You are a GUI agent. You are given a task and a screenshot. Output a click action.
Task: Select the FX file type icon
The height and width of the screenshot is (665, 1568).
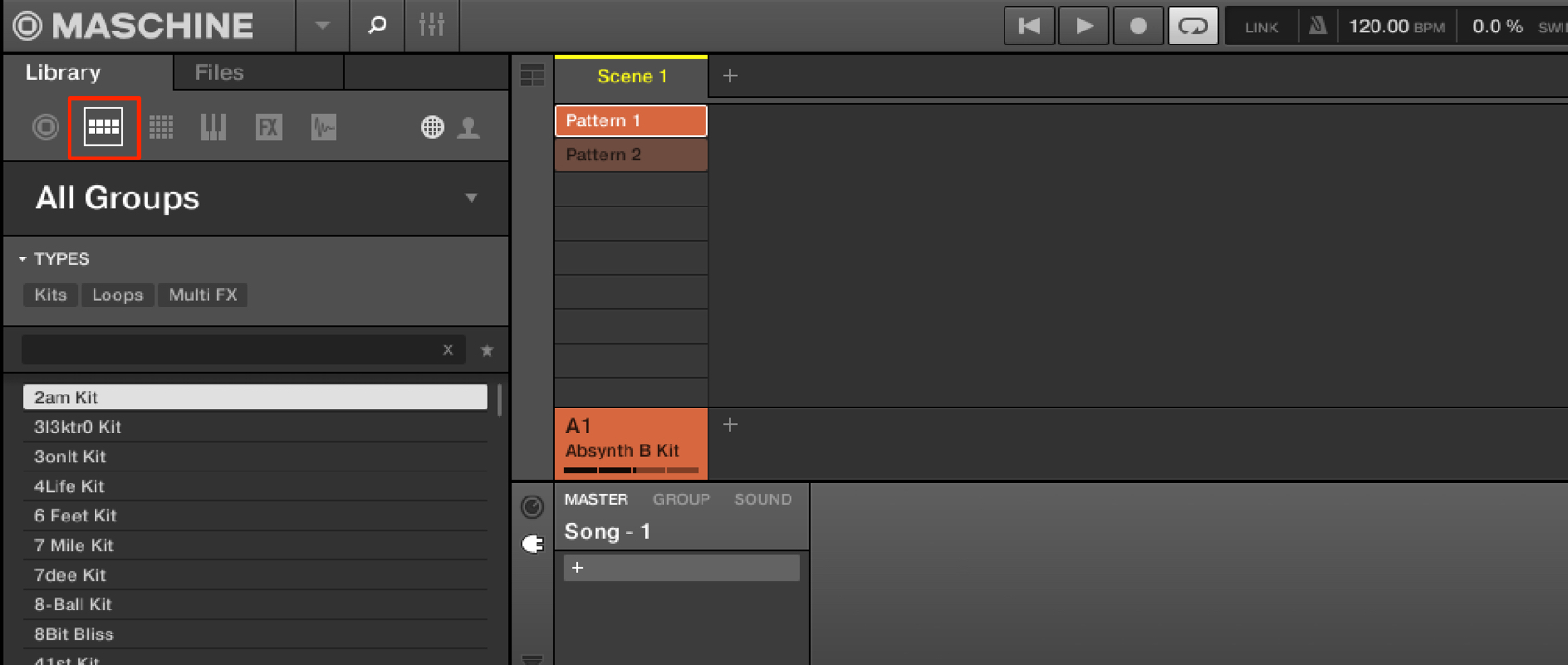pyautogui.click(x=269, y=127)
